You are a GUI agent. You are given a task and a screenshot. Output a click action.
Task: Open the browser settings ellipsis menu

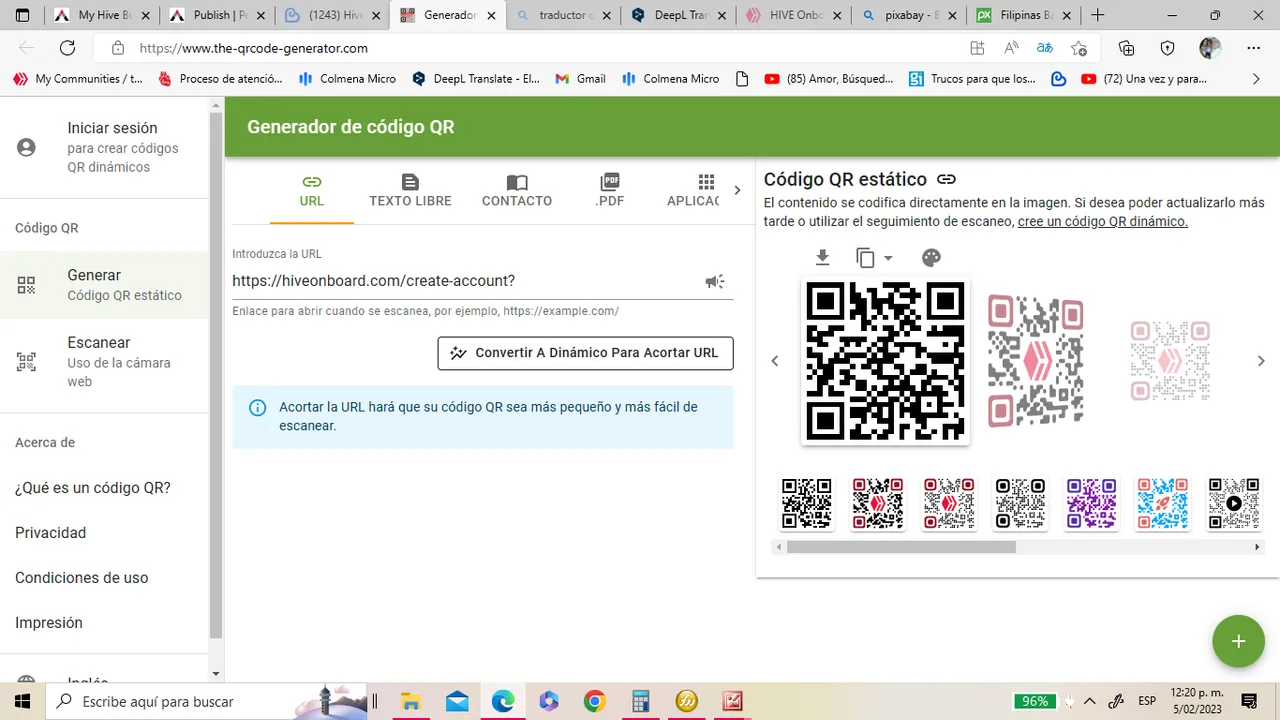point(1254,48)
